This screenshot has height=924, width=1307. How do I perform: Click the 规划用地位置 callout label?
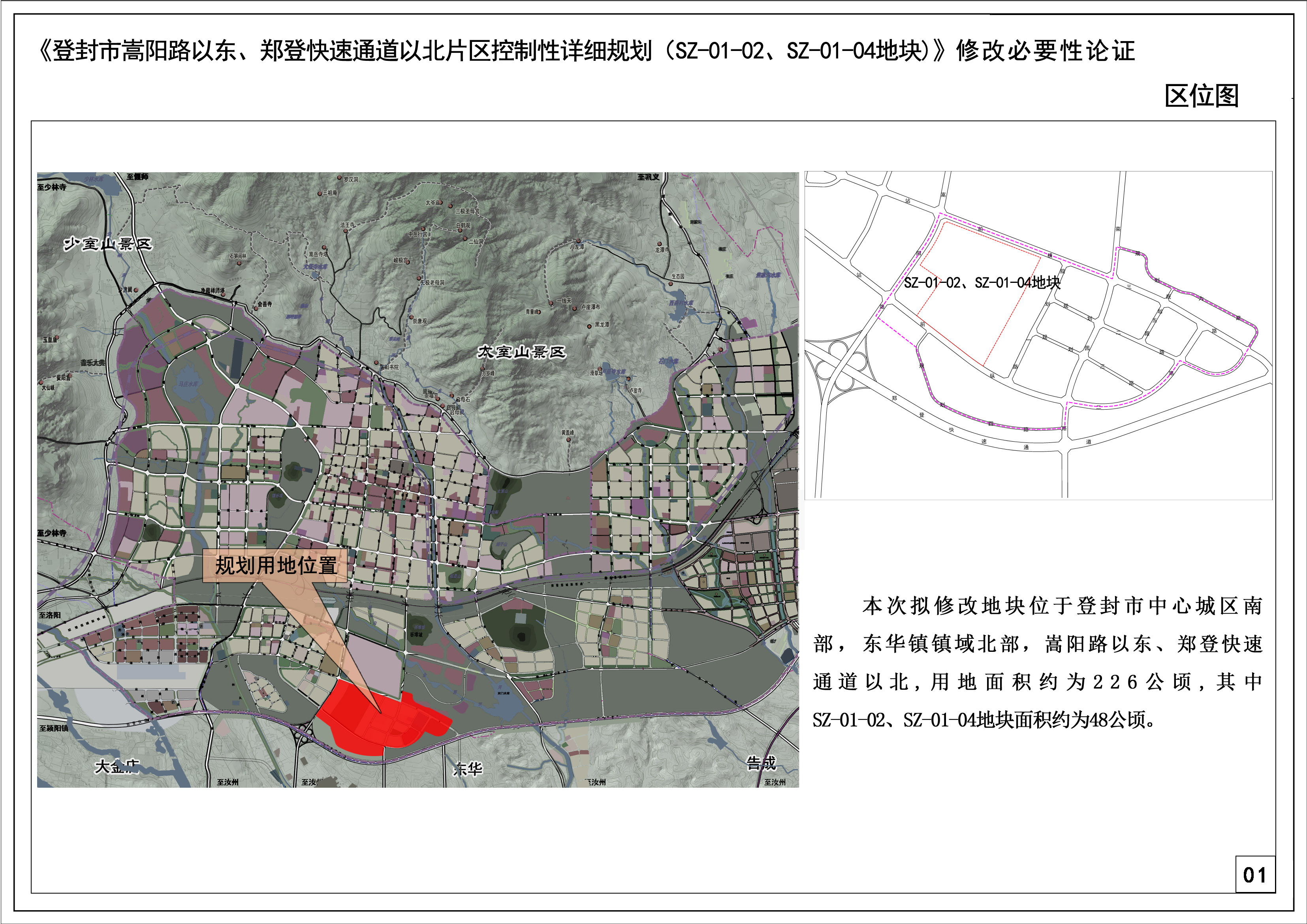click(x=276, y=565)
